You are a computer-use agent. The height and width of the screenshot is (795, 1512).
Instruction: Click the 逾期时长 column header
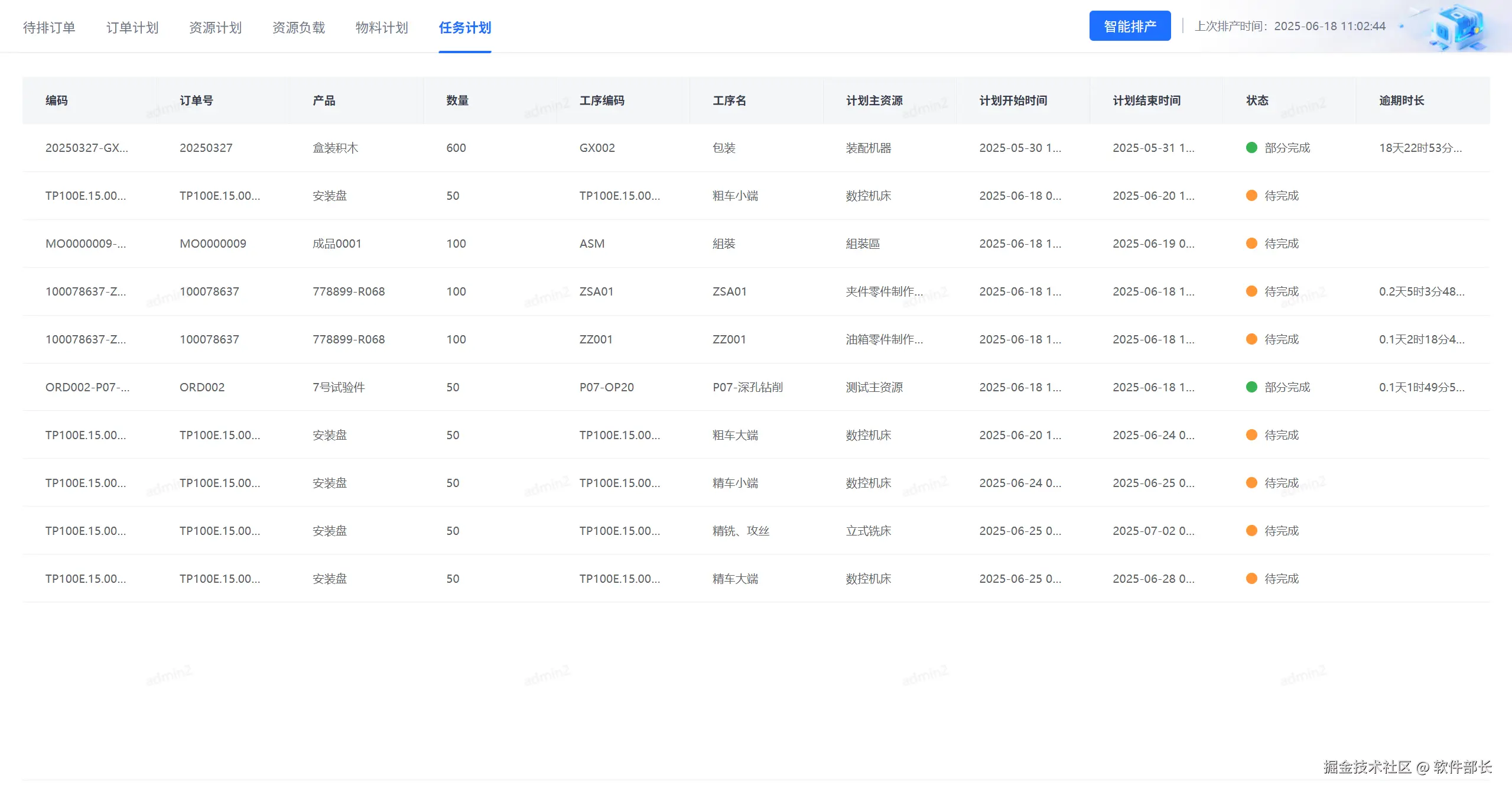(x=1401, y=100)
